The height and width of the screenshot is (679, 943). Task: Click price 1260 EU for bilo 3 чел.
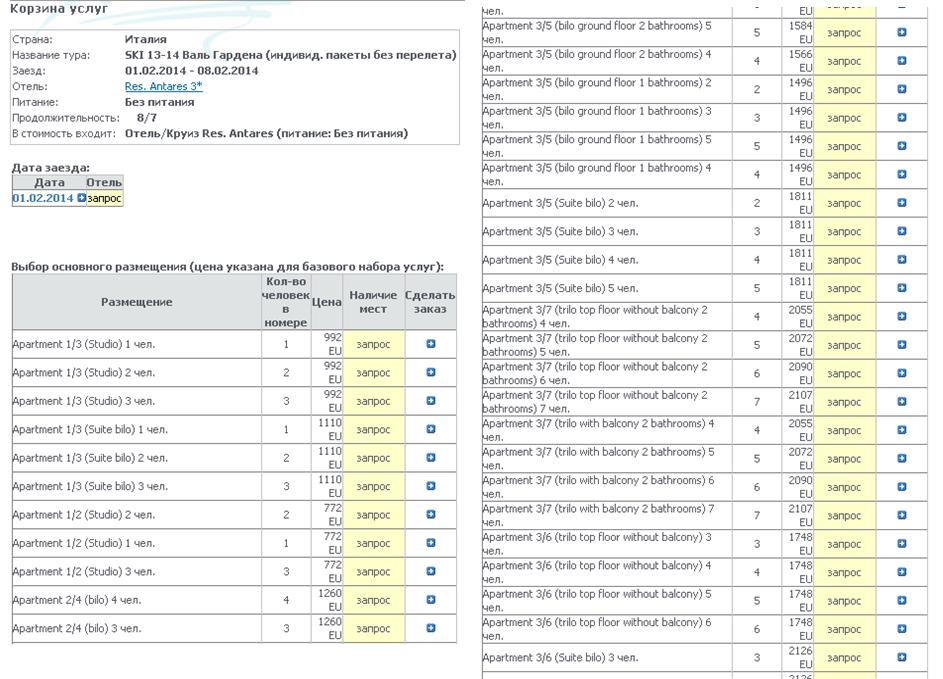click(x=330, y=628)
